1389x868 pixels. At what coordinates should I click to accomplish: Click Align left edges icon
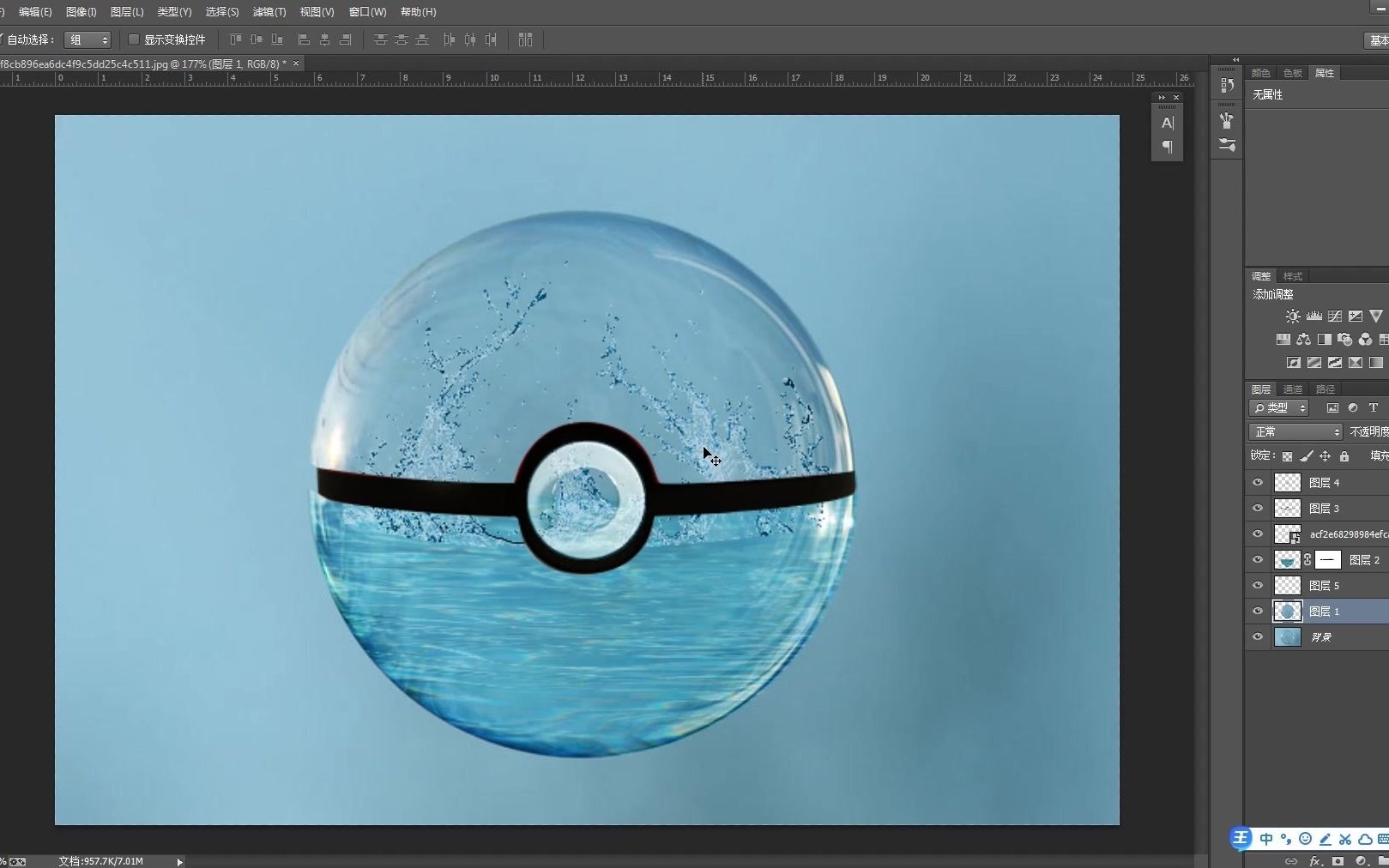tap(304, 39)
